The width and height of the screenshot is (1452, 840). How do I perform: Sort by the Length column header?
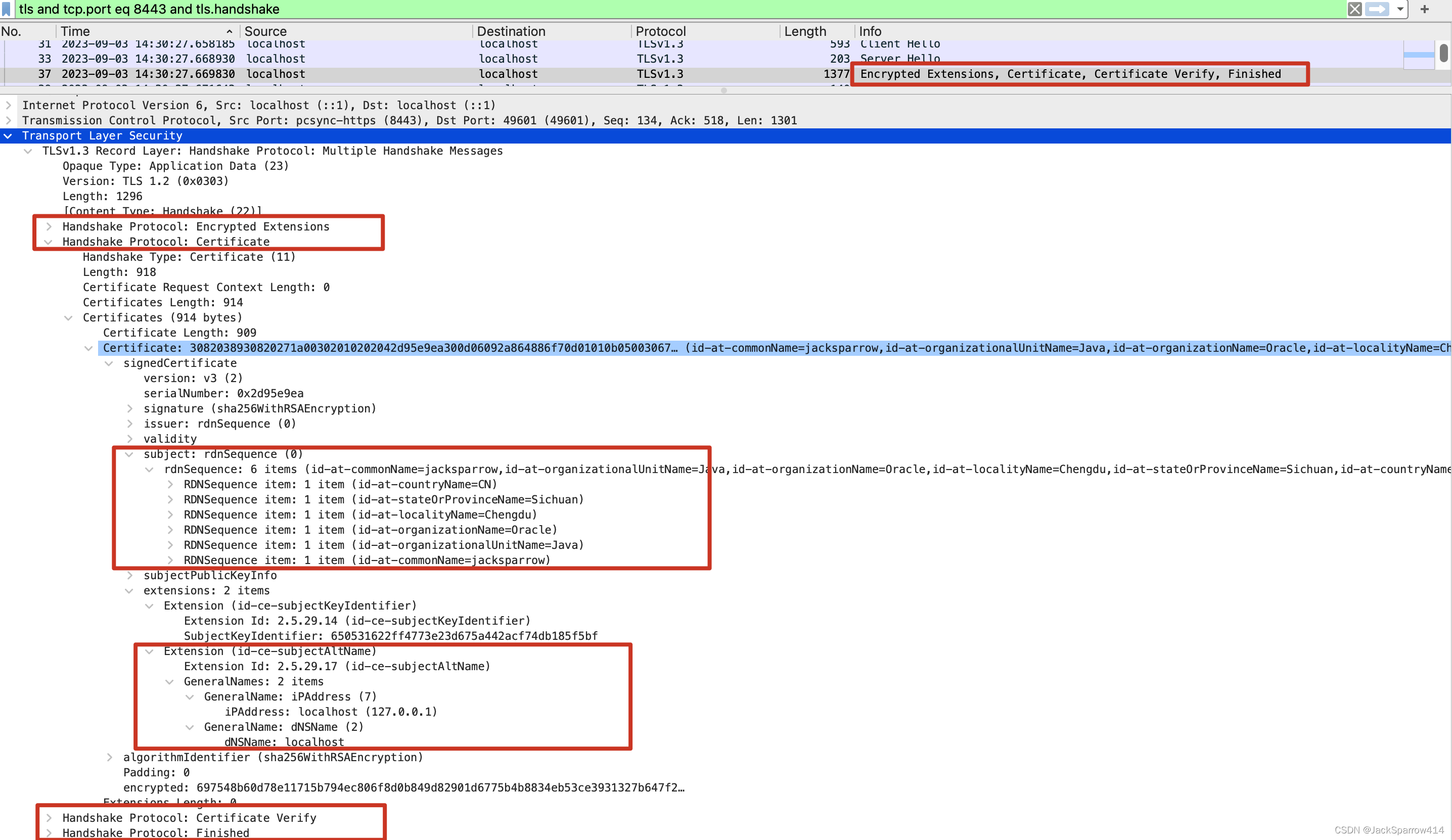point(817,31)
